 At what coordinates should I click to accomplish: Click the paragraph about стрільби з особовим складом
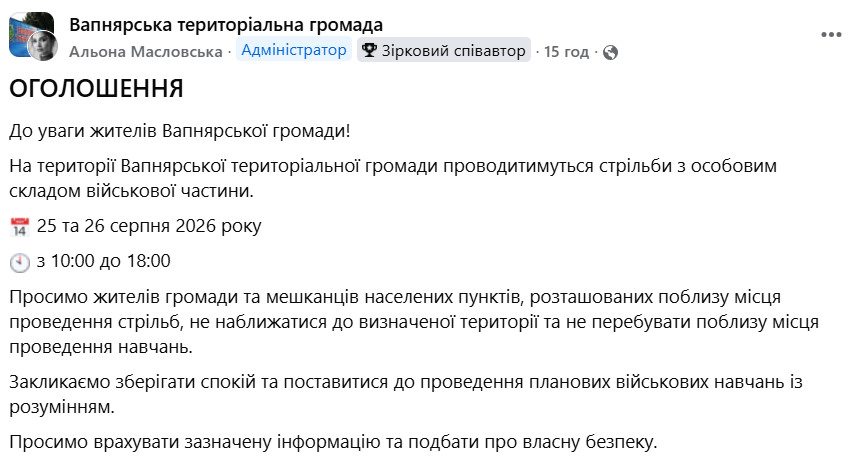tap(393, 178)
